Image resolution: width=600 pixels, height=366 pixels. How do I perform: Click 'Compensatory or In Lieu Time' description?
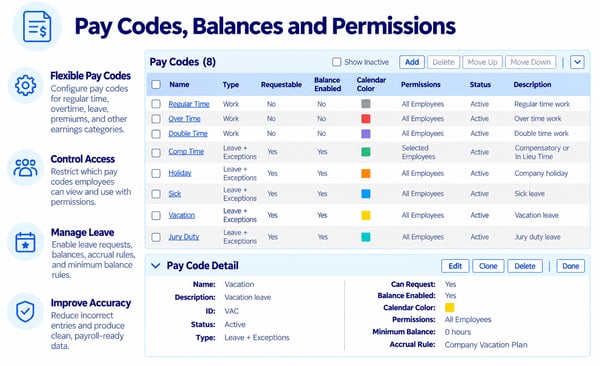click(541, 152)
